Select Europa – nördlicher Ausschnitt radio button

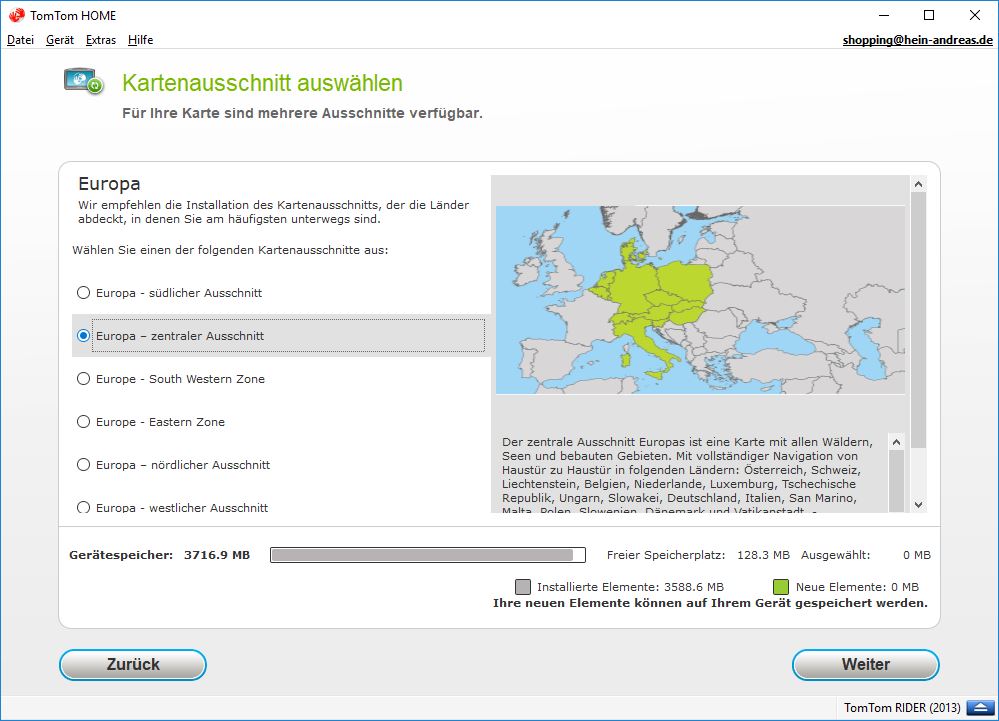[84, 465]
